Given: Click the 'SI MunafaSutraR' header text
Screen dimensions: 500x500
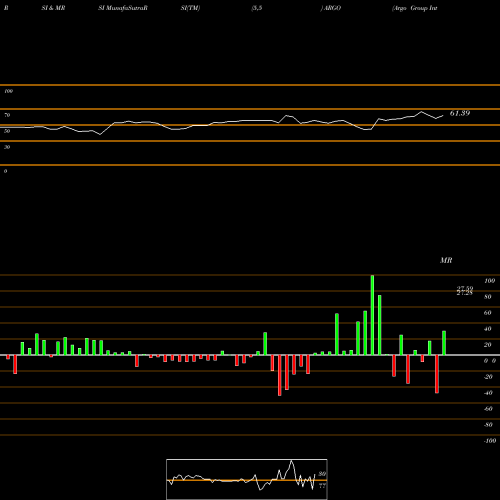Looking at the screenshot, I should point(123,8).
